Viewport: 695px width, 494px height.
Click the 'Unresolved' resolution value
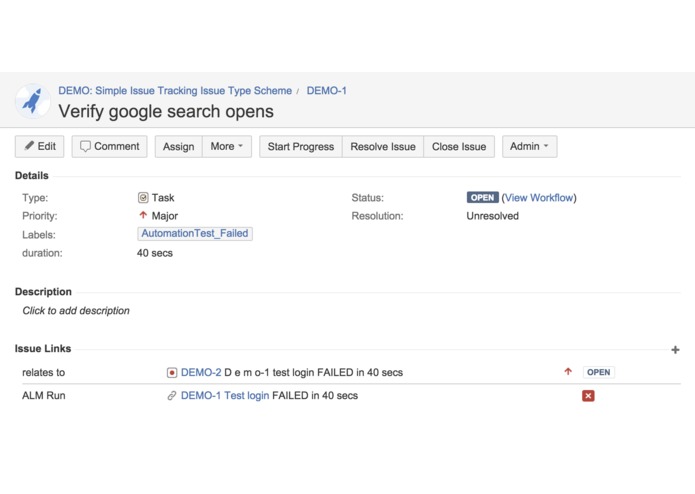(492, 216)
